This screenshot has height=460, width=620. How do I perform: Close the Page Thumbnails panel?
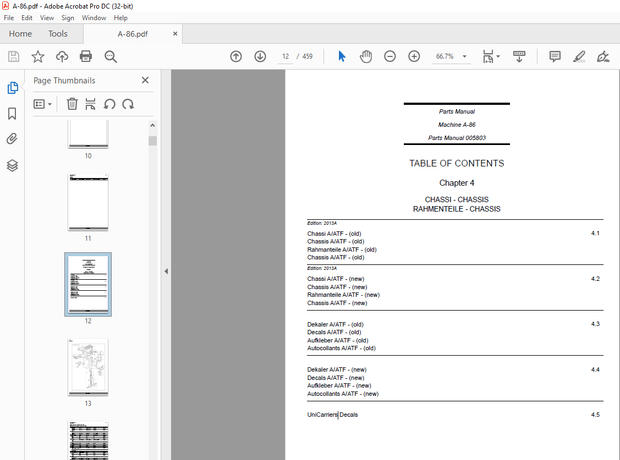coord(145,80)
